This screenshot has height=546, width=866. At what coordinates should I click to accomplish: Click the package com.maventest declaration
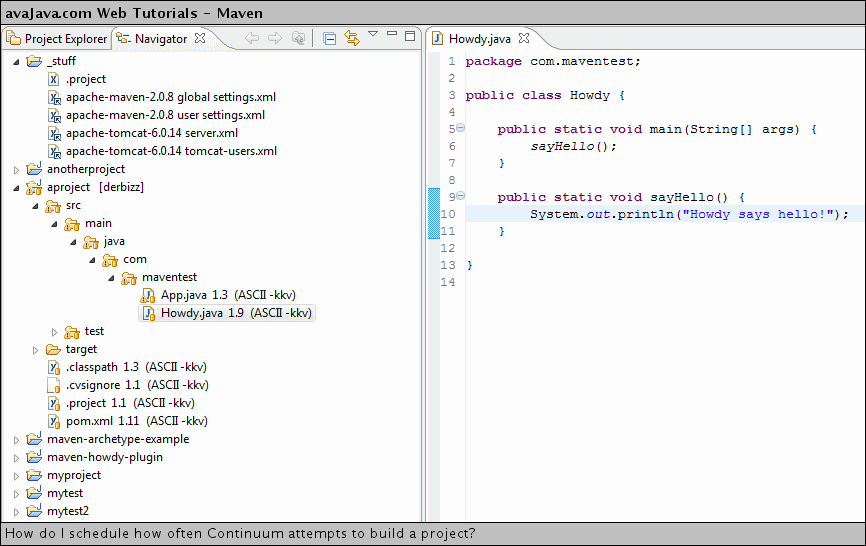(x=553, y=61)
